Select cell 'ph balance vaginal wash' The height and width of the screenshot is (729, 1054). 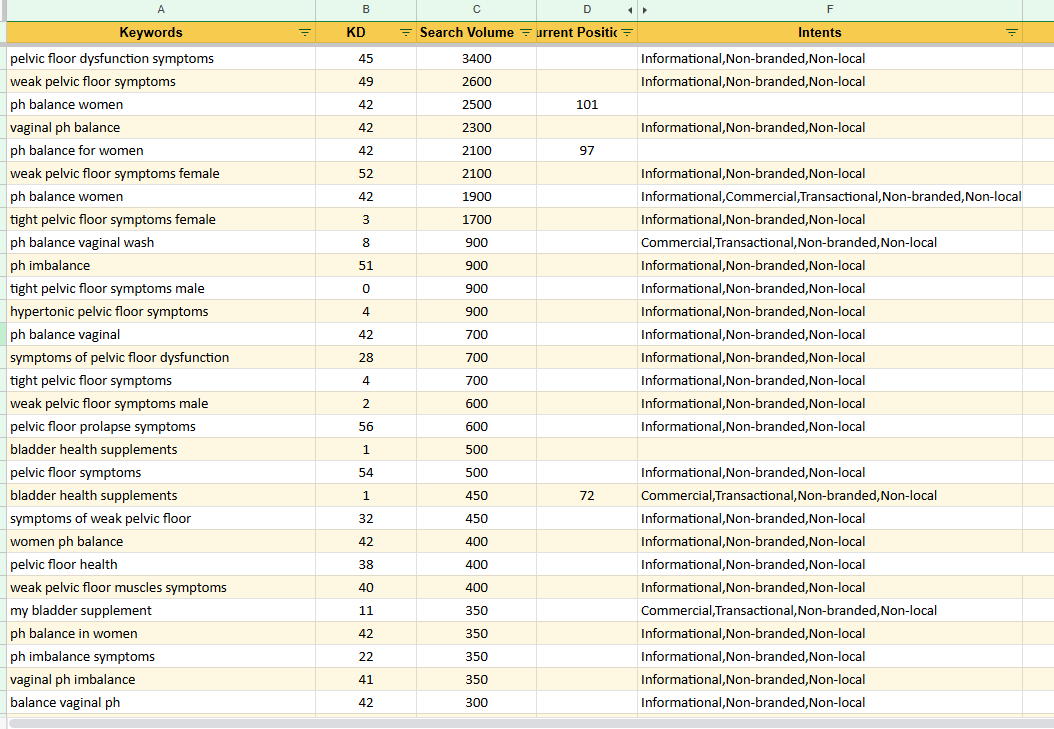[x=161, y=243]
